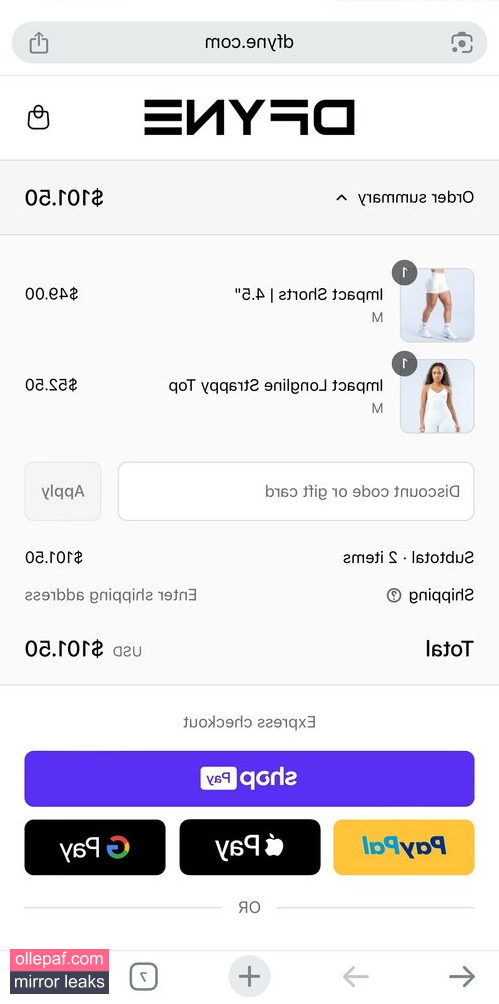Choose Google Pay express checkout
Screen dimensions: 499x1004
(x=95, y=847)
